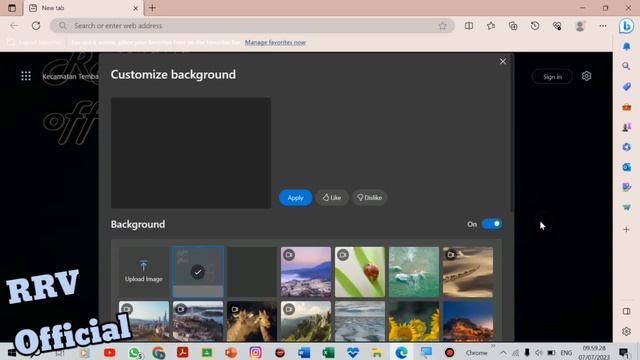Close Customize background dialog
This screenshot has height=360, width=640.
coord(503,61)
